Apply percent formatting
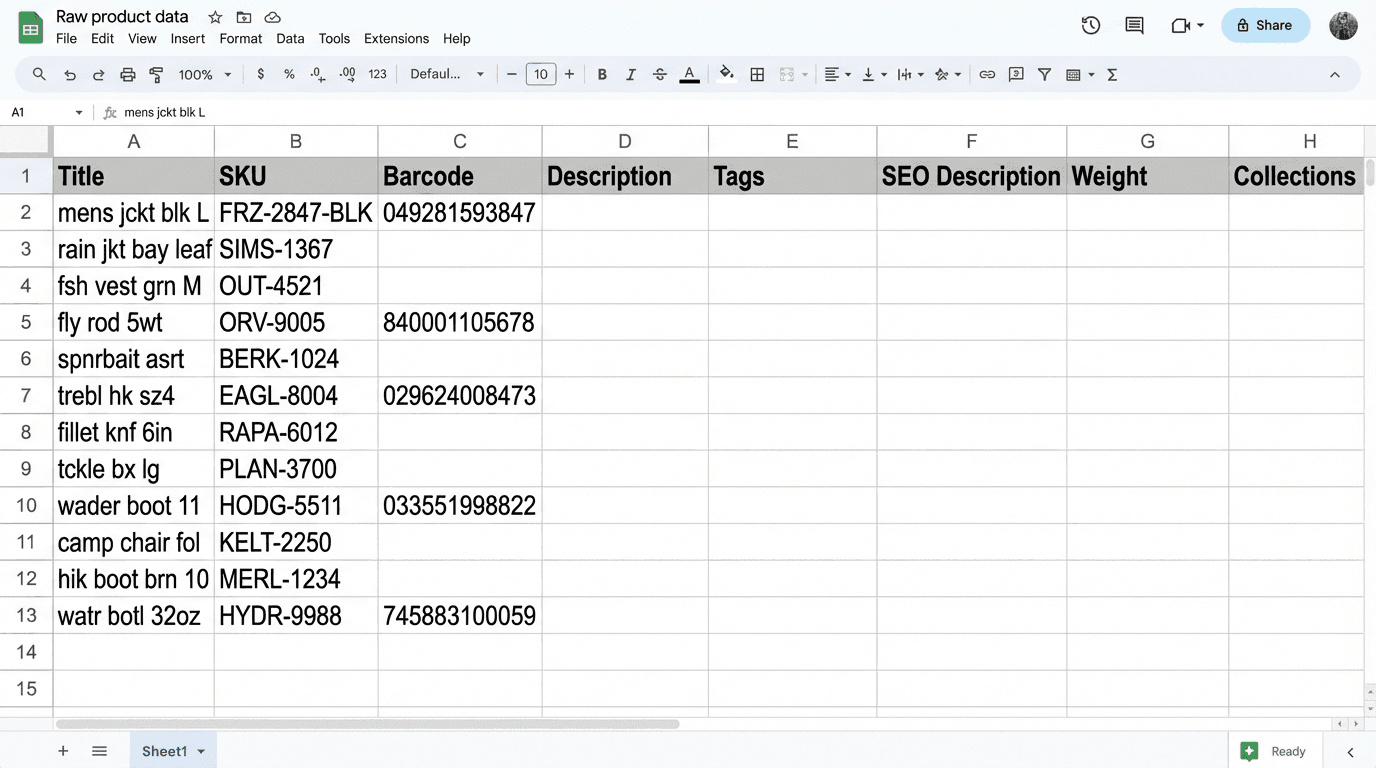Viewport: 1376px width, 768px height. (288, 74)
